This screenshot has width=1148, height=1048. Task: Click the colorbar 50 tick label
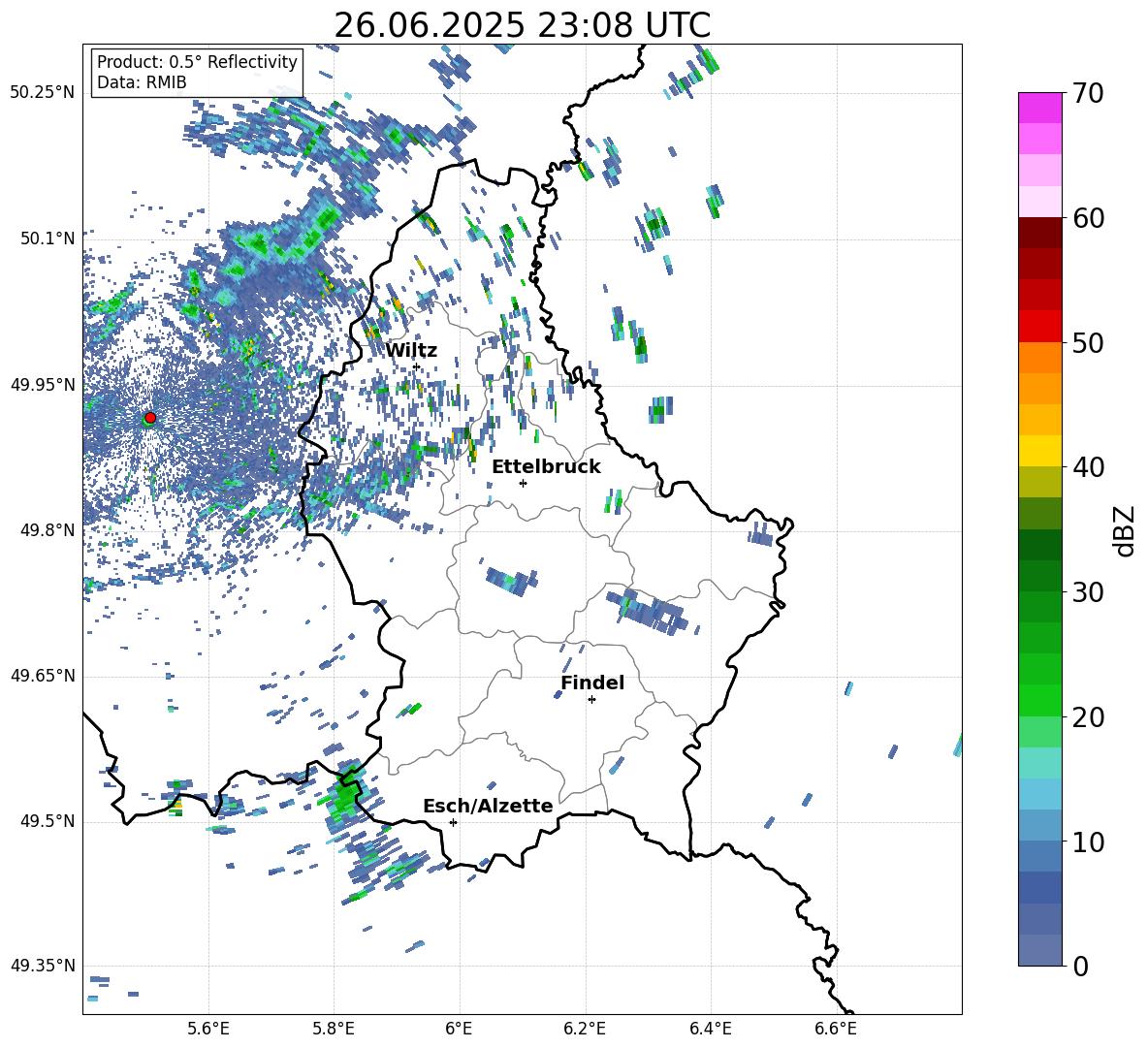1089,342
